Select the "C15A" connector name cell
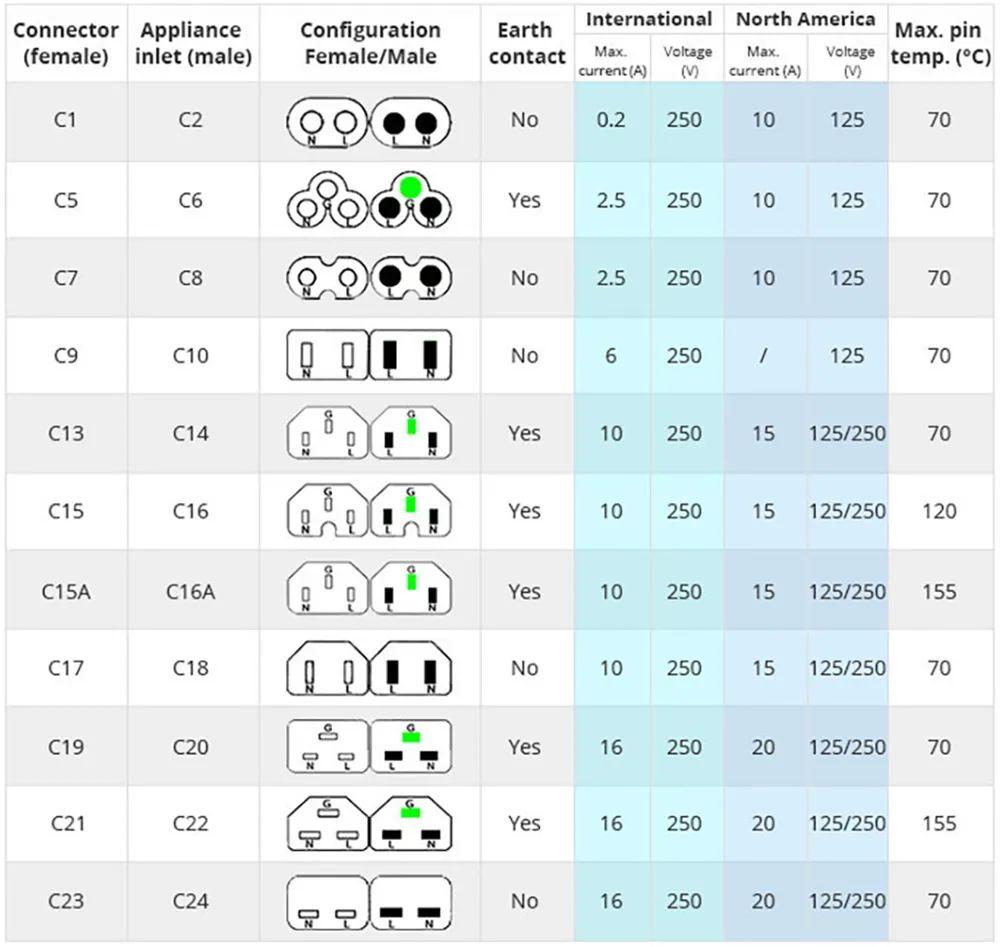The image size is (1000, 947). click(66, 591)
